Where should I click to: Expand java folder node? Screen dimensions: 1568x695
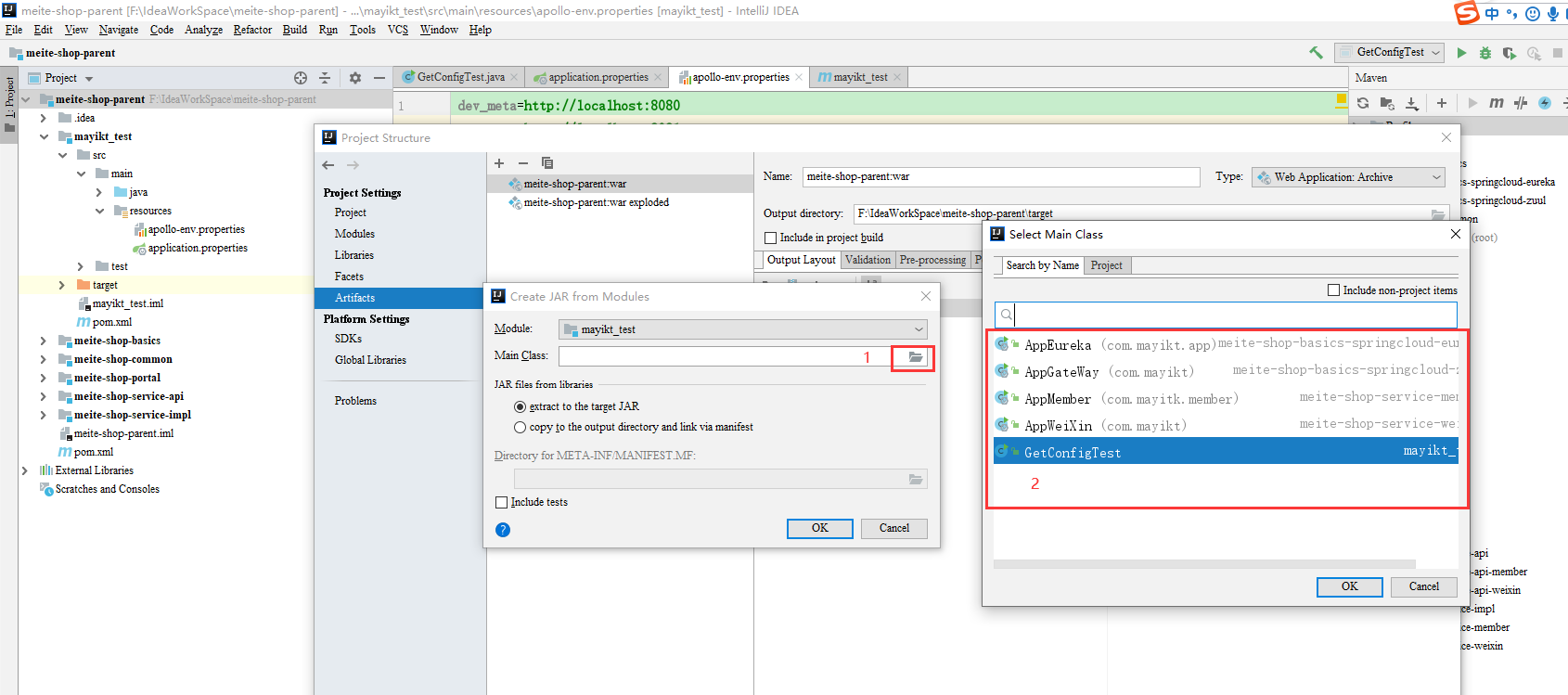(99, 192)
